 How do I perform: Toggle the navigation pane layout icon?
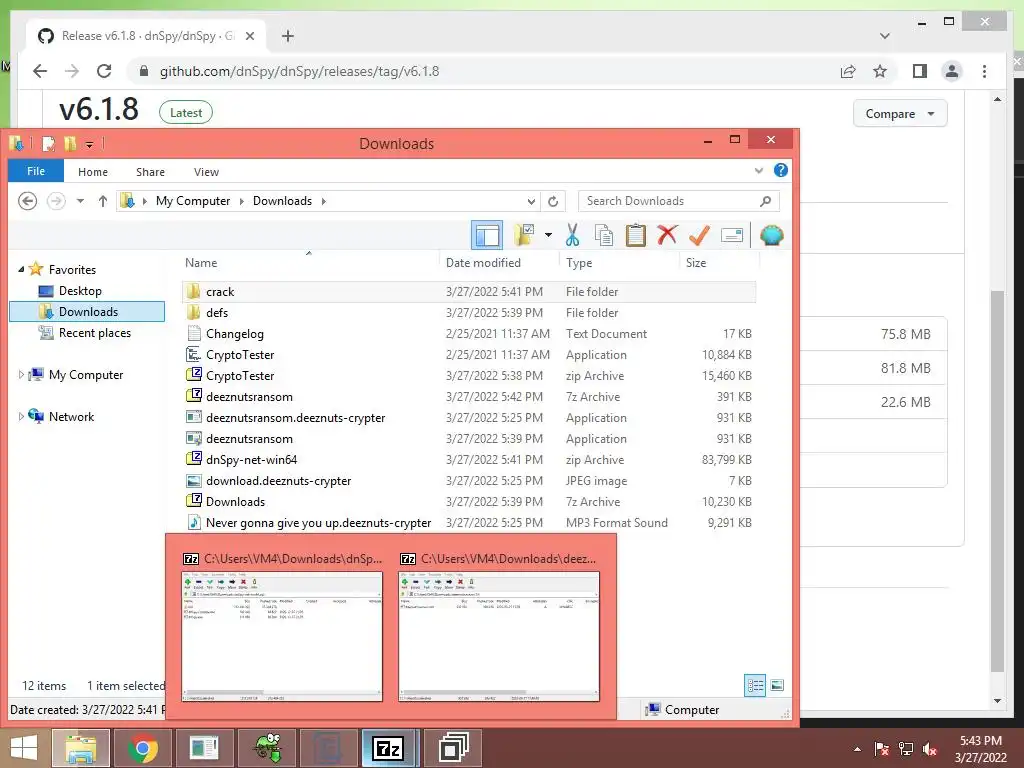487,235
